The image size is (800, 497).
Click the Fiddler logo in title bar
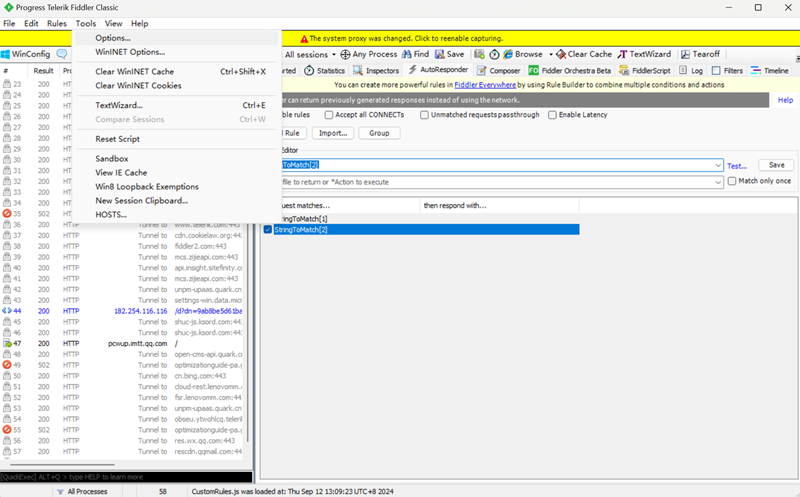pyautogui.click(x=8, y=8)
